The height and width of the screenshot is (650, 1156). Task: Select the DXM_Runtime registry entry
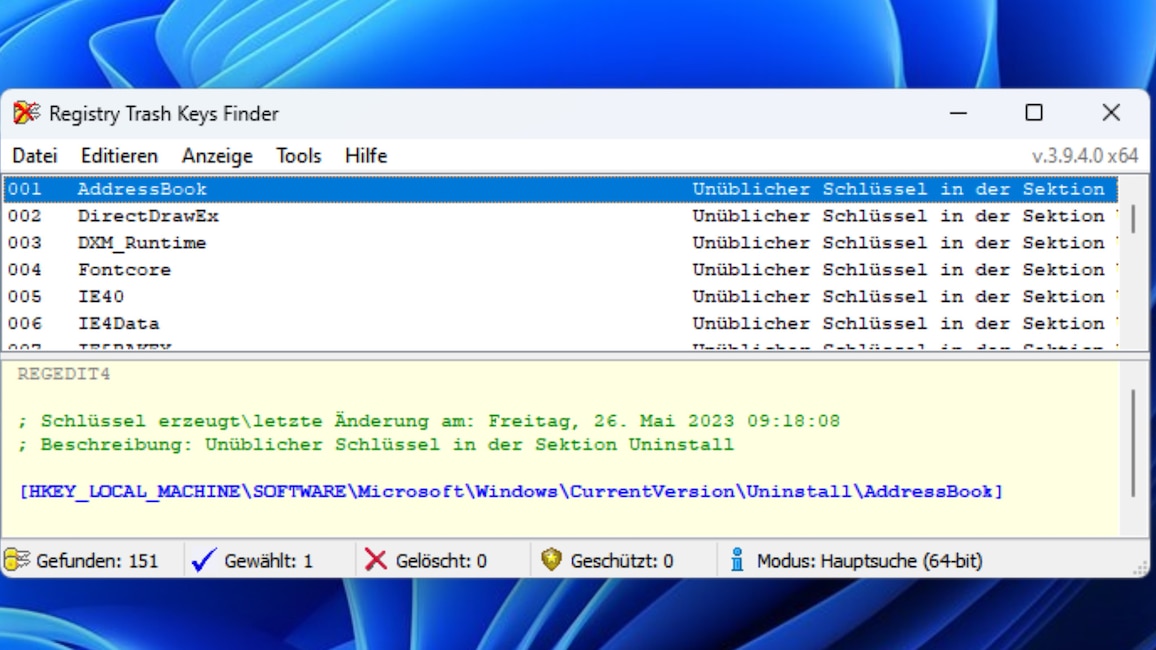point(142,243)
